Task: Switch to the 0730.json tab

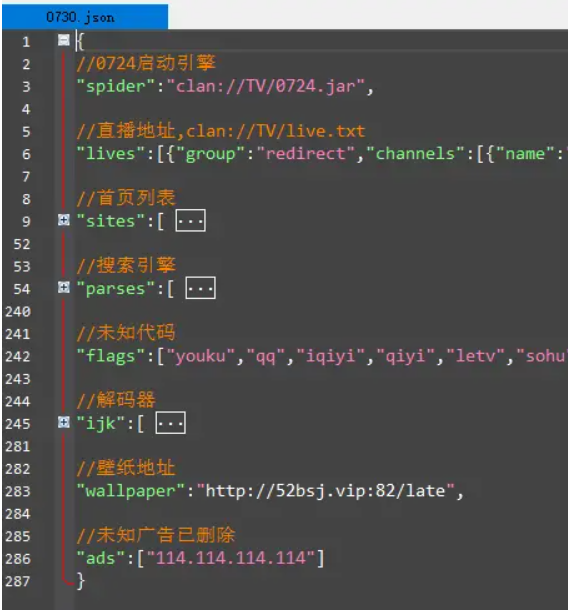Action: 85,17
